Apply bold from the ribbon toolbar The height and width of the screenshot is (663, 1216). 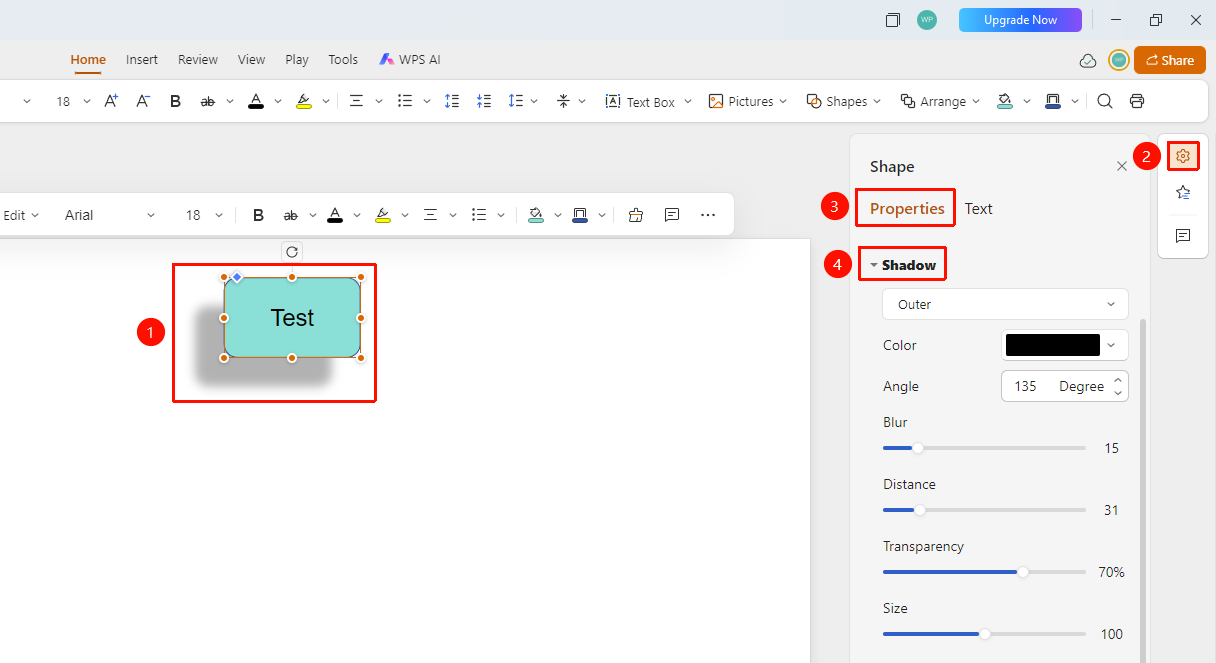click(176, 101)
